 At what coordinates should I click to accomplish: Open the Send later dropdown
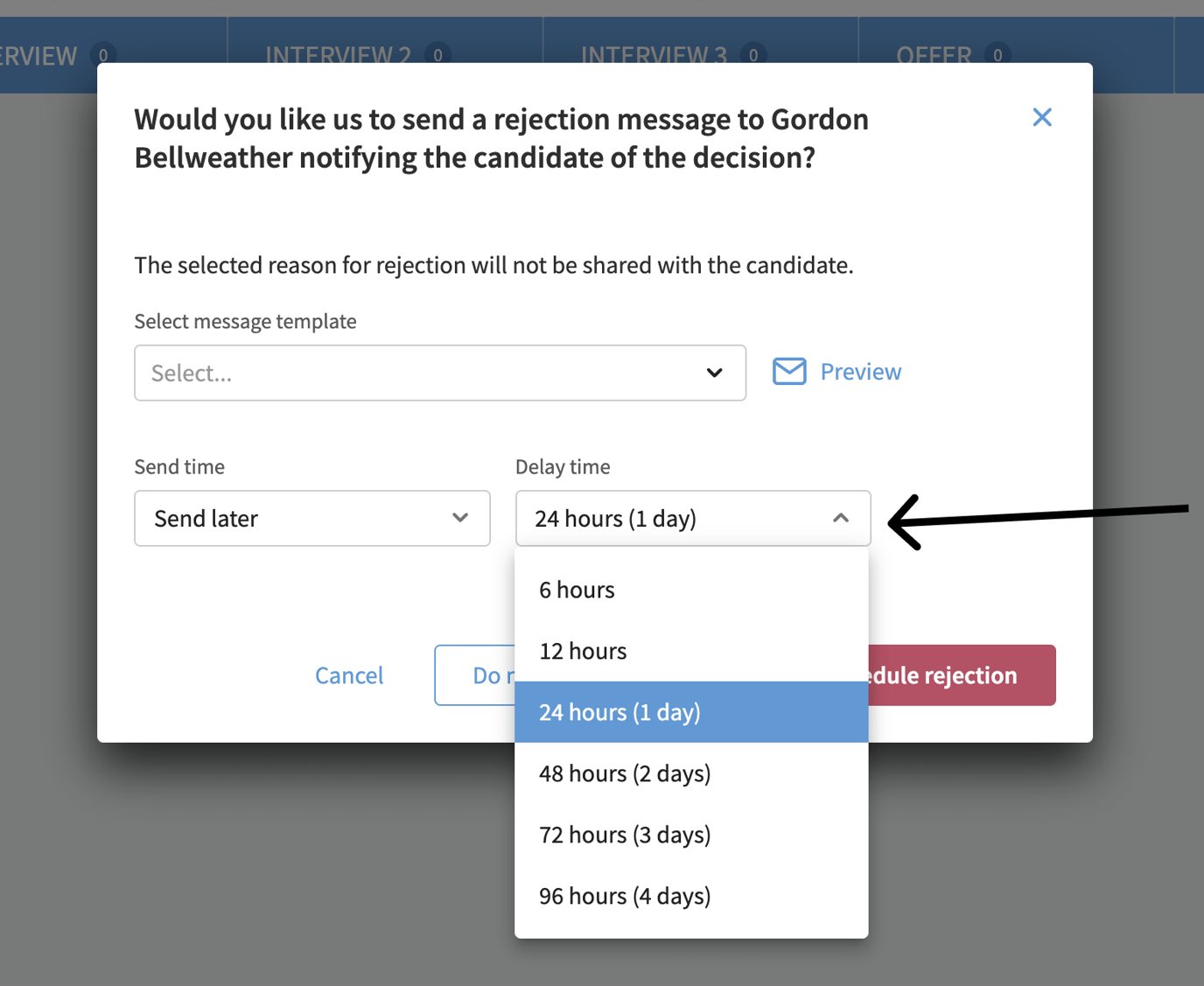coord(312,518)
